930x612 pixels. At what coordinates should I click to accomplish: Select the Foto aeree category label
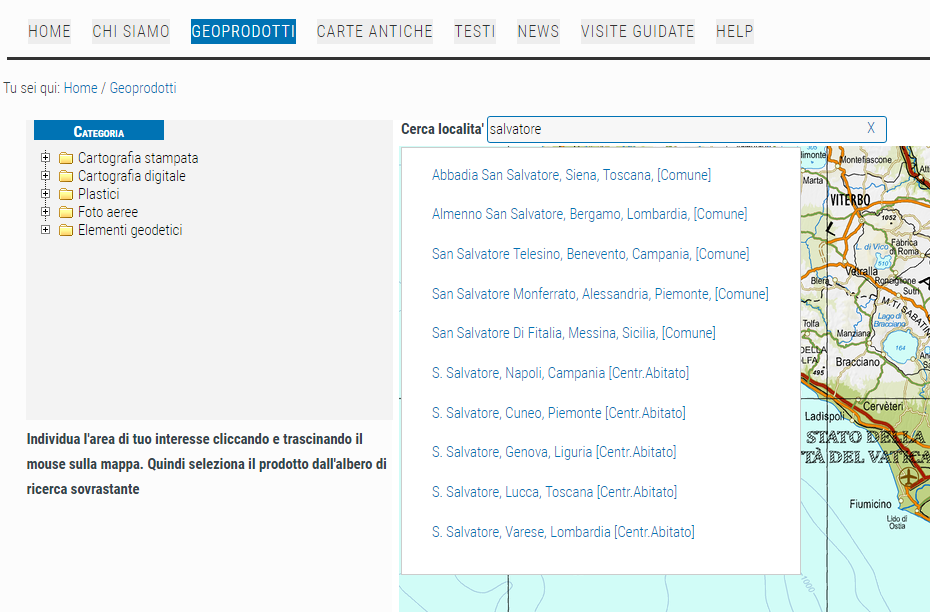[x=108, y=212]
